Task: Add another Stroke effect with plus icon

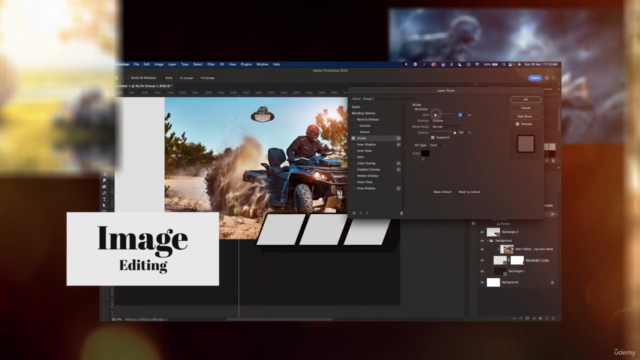Action: point(398,138)
